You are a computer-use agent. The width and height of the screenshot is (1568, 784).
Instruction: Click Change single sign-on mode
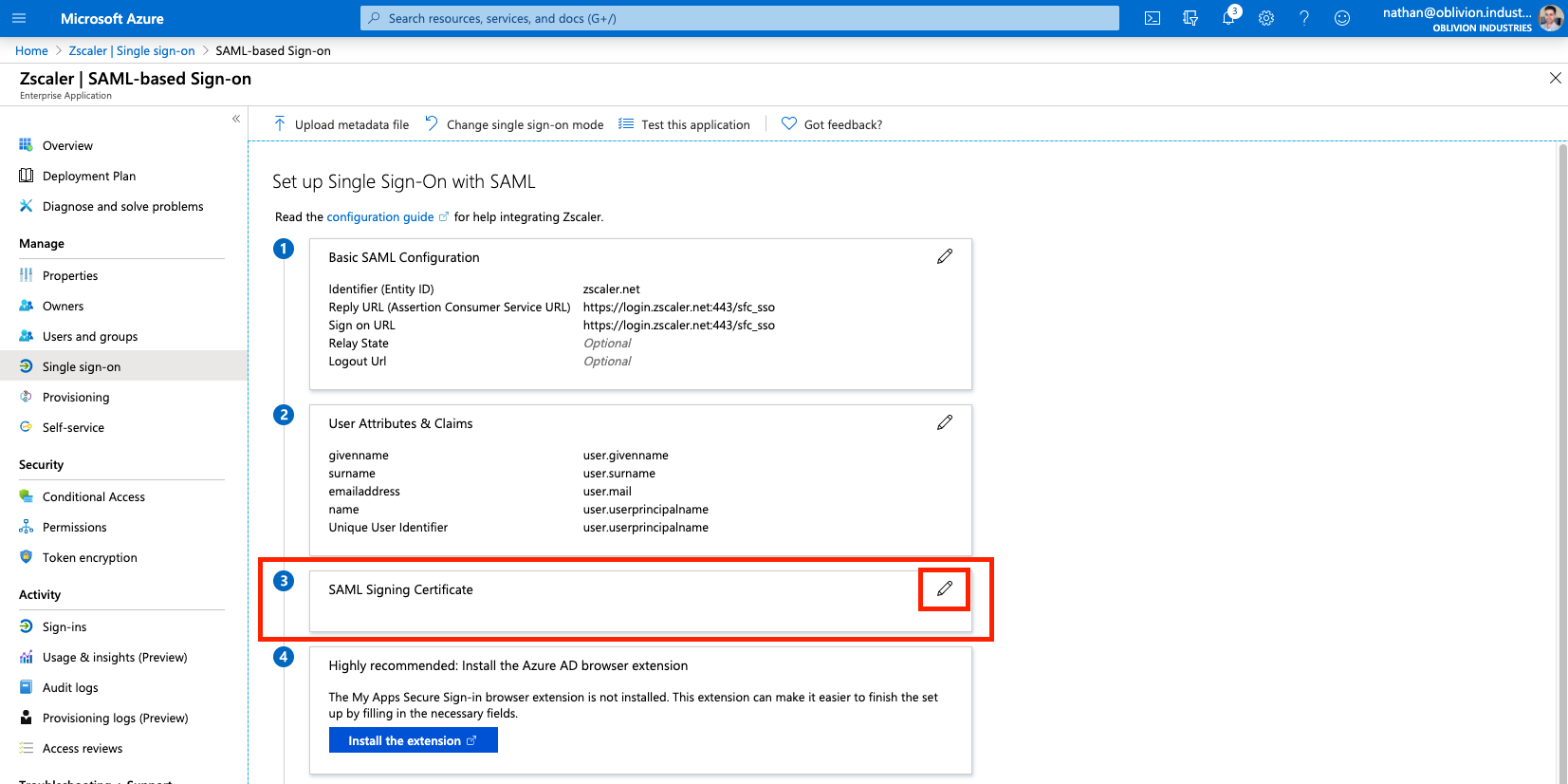point(515,124)
